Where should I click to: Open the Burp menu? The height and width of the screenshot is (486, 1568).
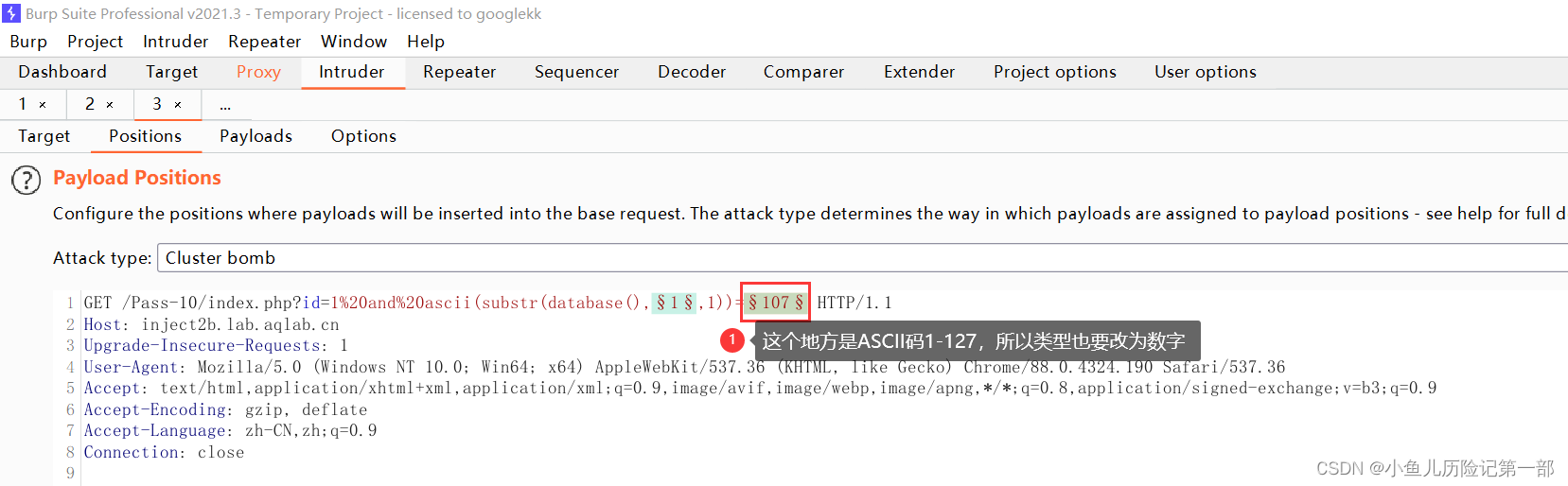click(28, 42)
